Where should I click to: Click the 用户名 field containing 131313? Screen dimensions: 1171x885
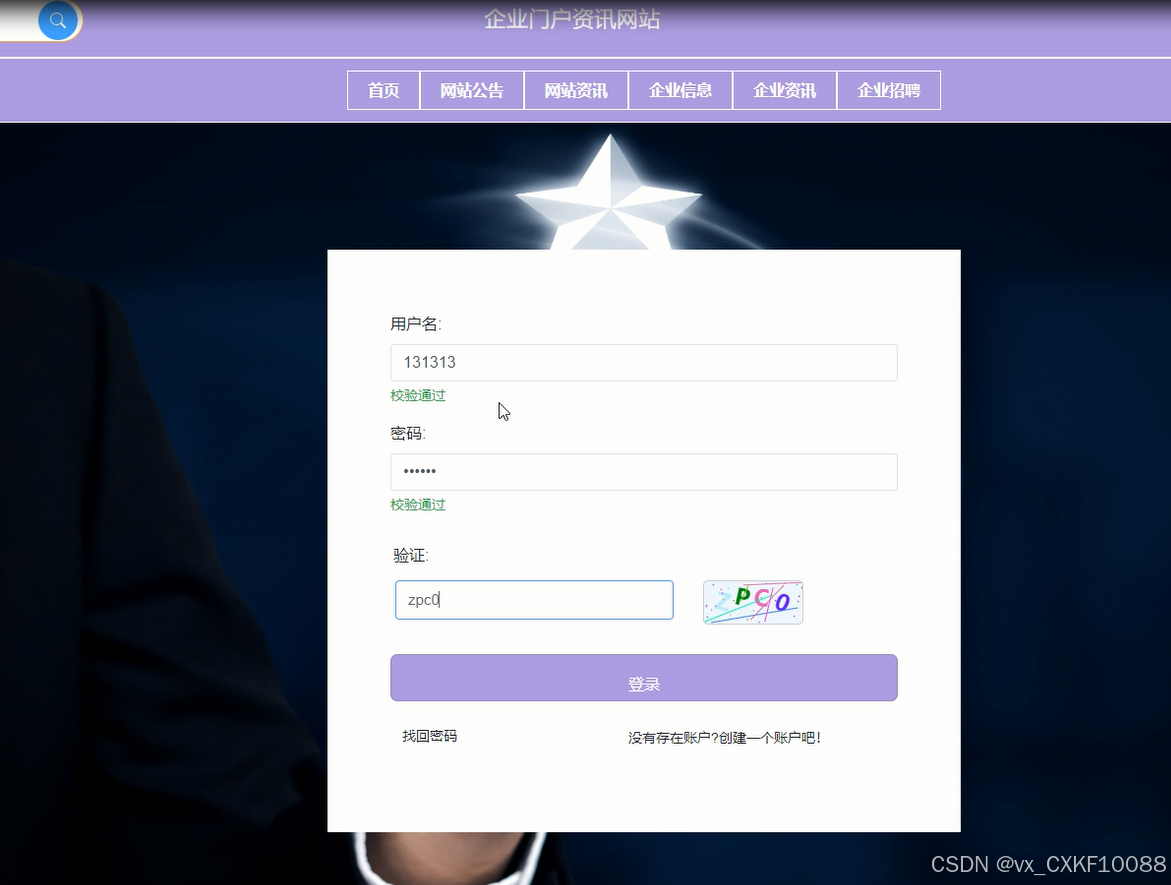coord(644,363)
